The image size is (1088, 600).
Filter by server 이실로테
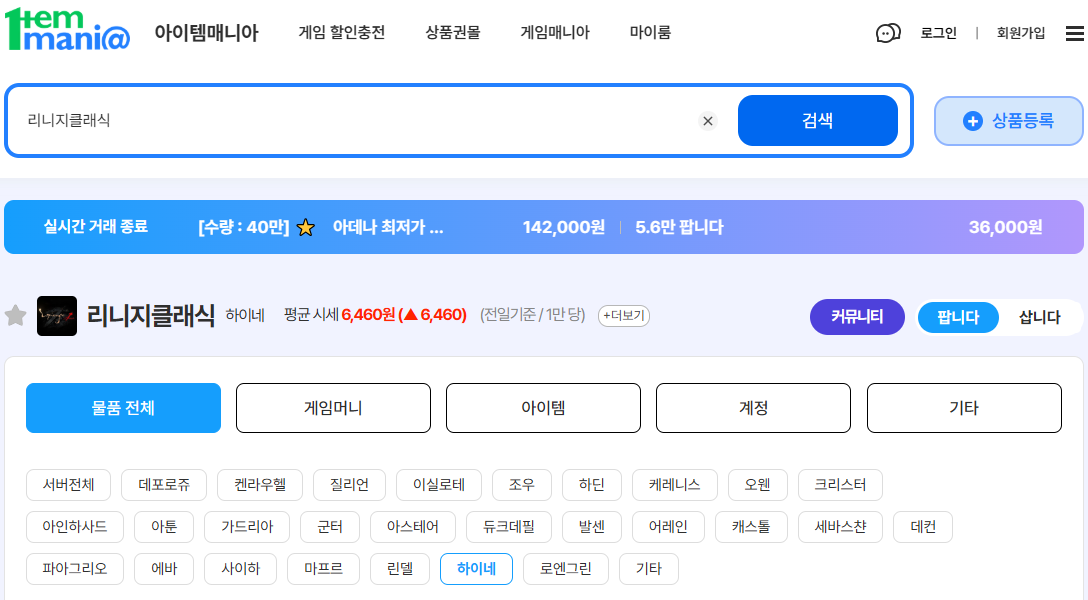pos(439,485)
